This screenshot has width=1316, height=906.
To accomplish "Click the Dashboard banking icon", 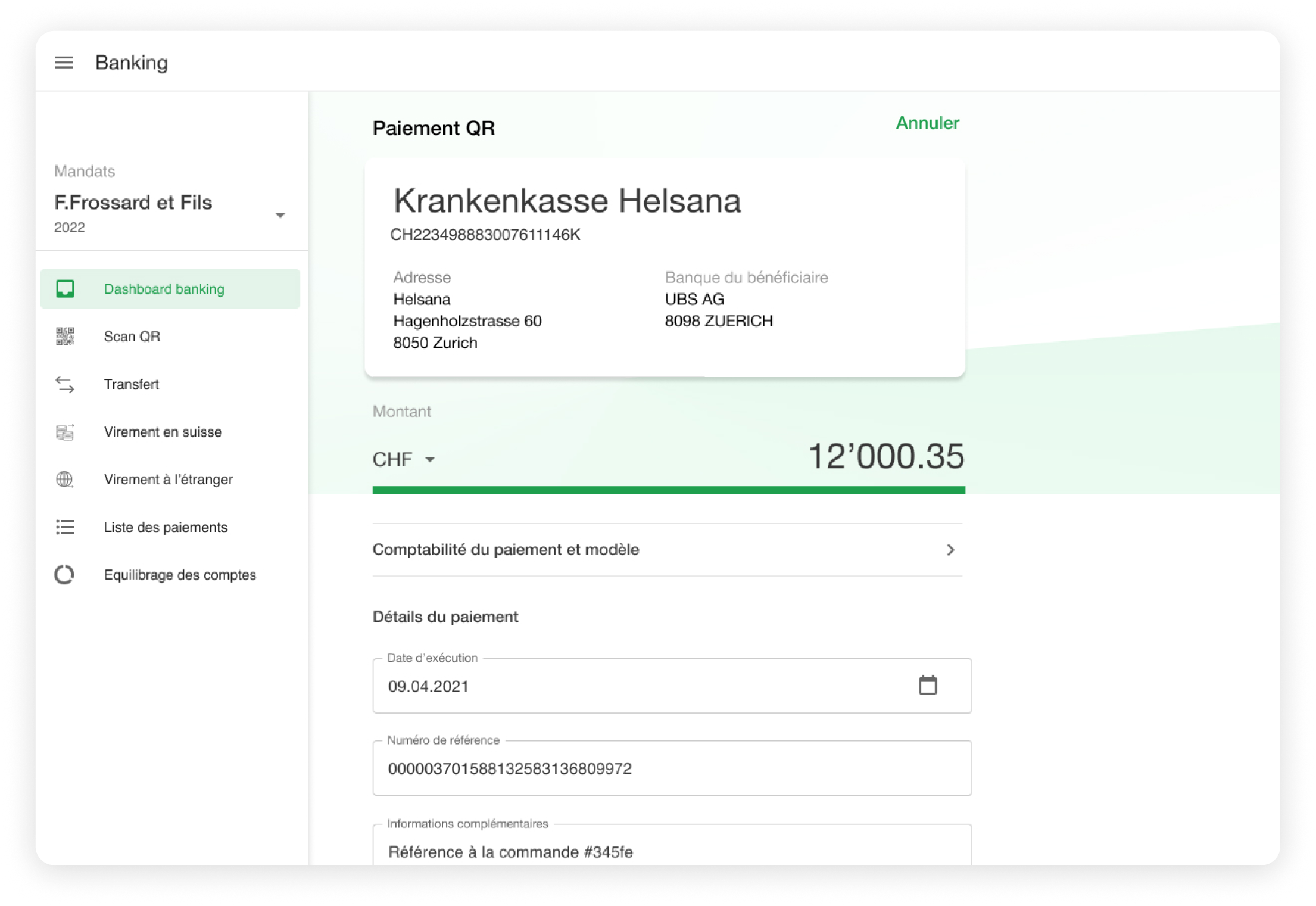I will point(65,289).
